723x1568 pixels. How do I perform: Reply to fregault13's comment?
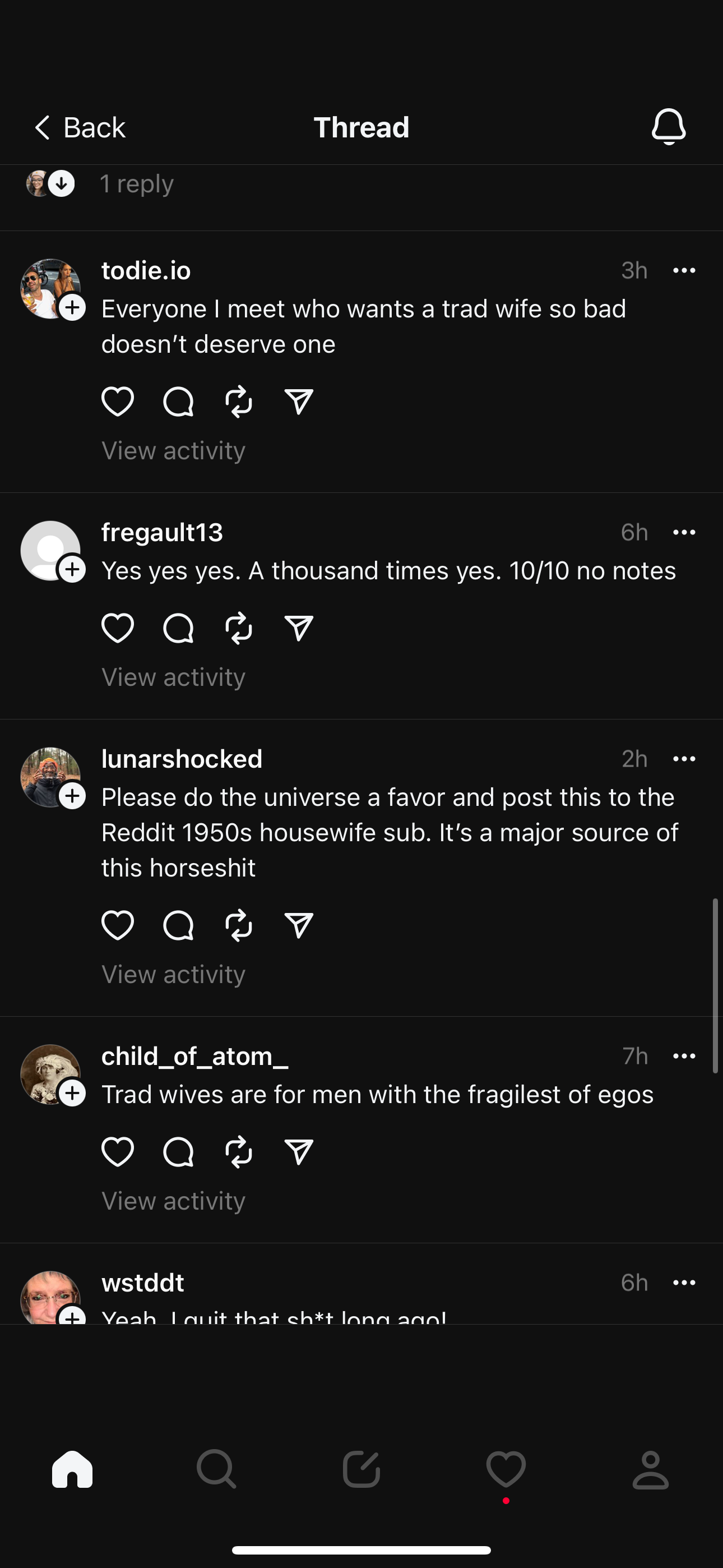[x=178, y=628]
